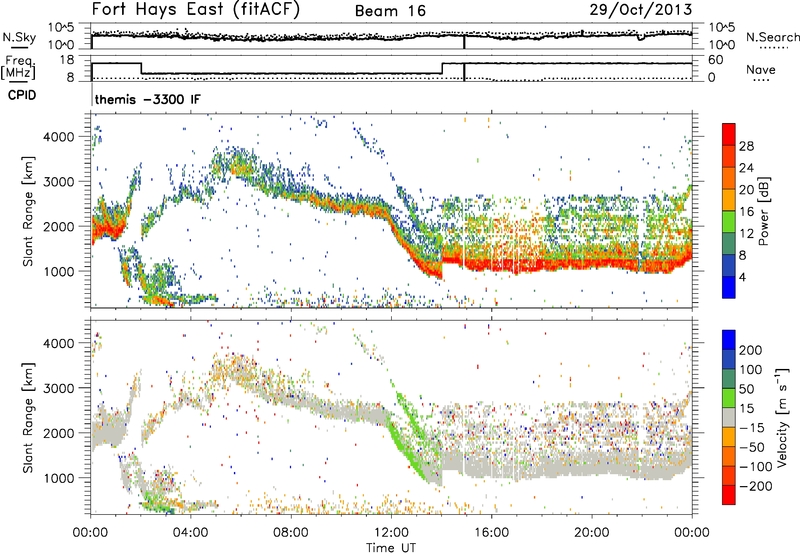Select the "Freq. [MHz]" axis label
This screenshot has height=554, width=800.
pos(18,68)
